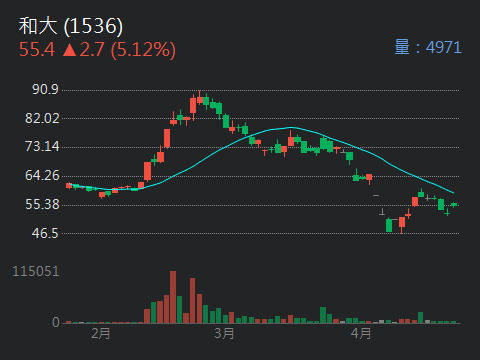Click the 64.26 price axis label
The width and height of the screenshot is (480, 360).
tap(42, 175)
